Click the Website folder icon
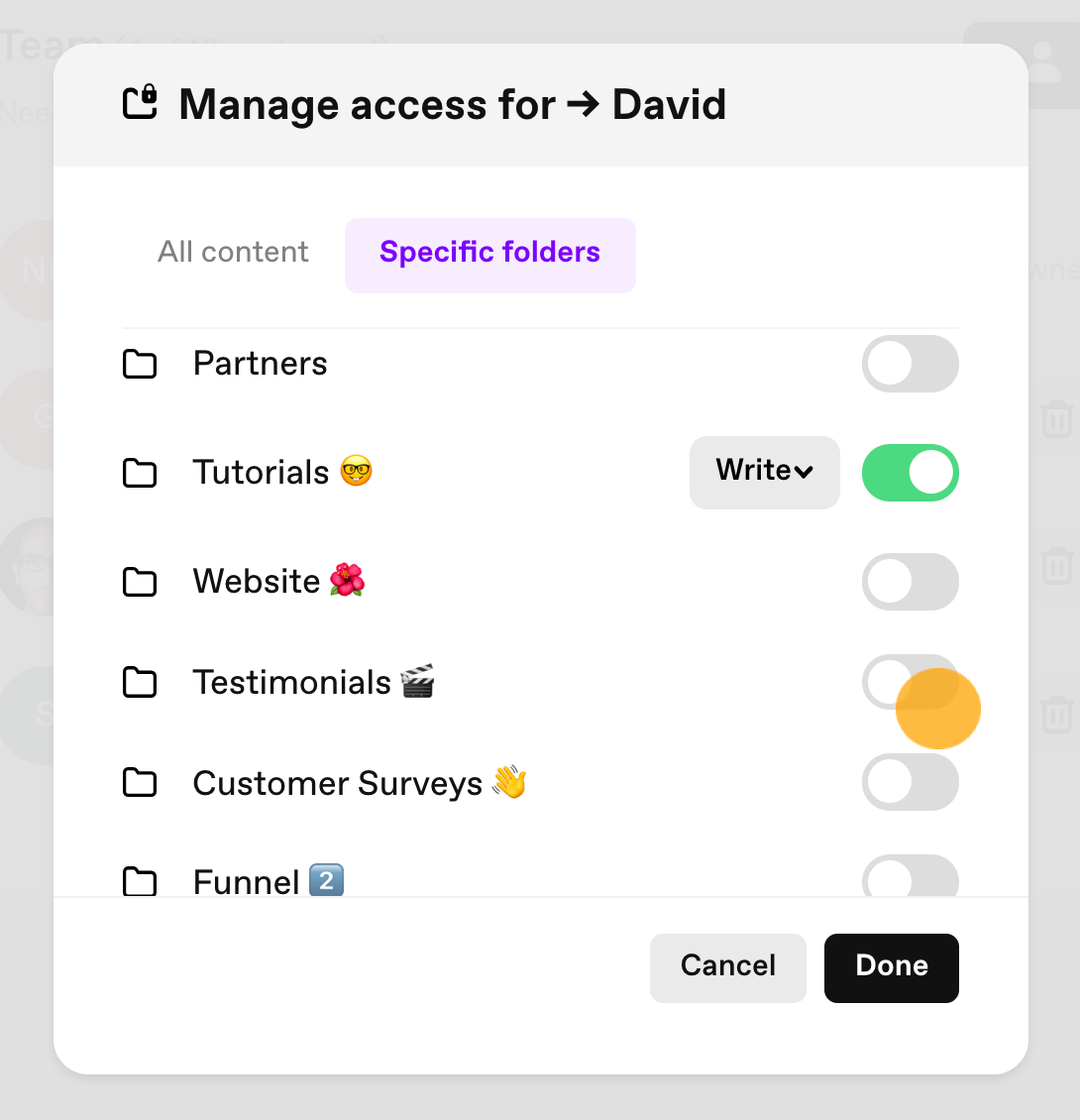The image size is (1080, 1120). (x=140, y=582)
